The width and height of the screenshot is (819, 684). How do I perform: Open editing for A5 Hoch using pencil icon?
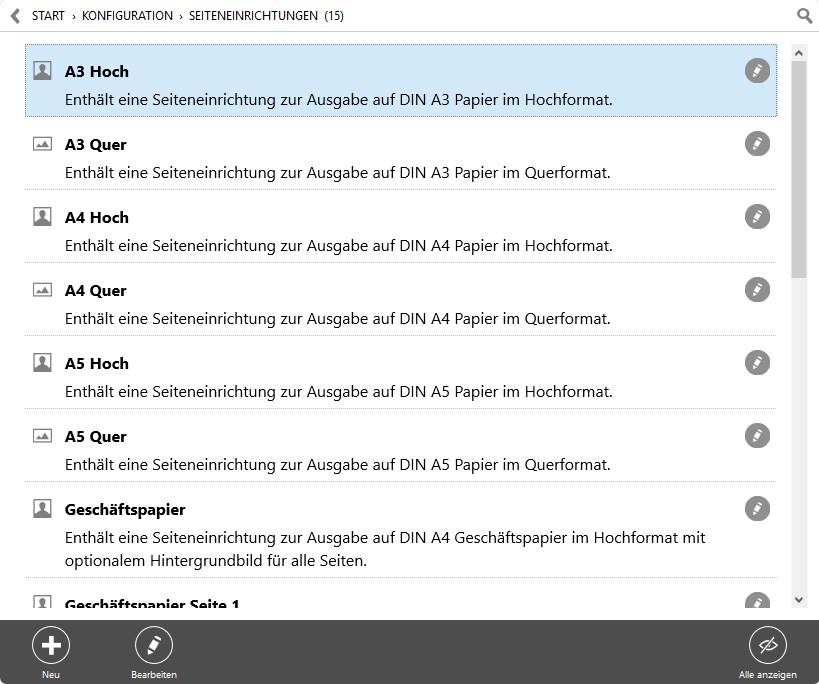coord(757,363)
